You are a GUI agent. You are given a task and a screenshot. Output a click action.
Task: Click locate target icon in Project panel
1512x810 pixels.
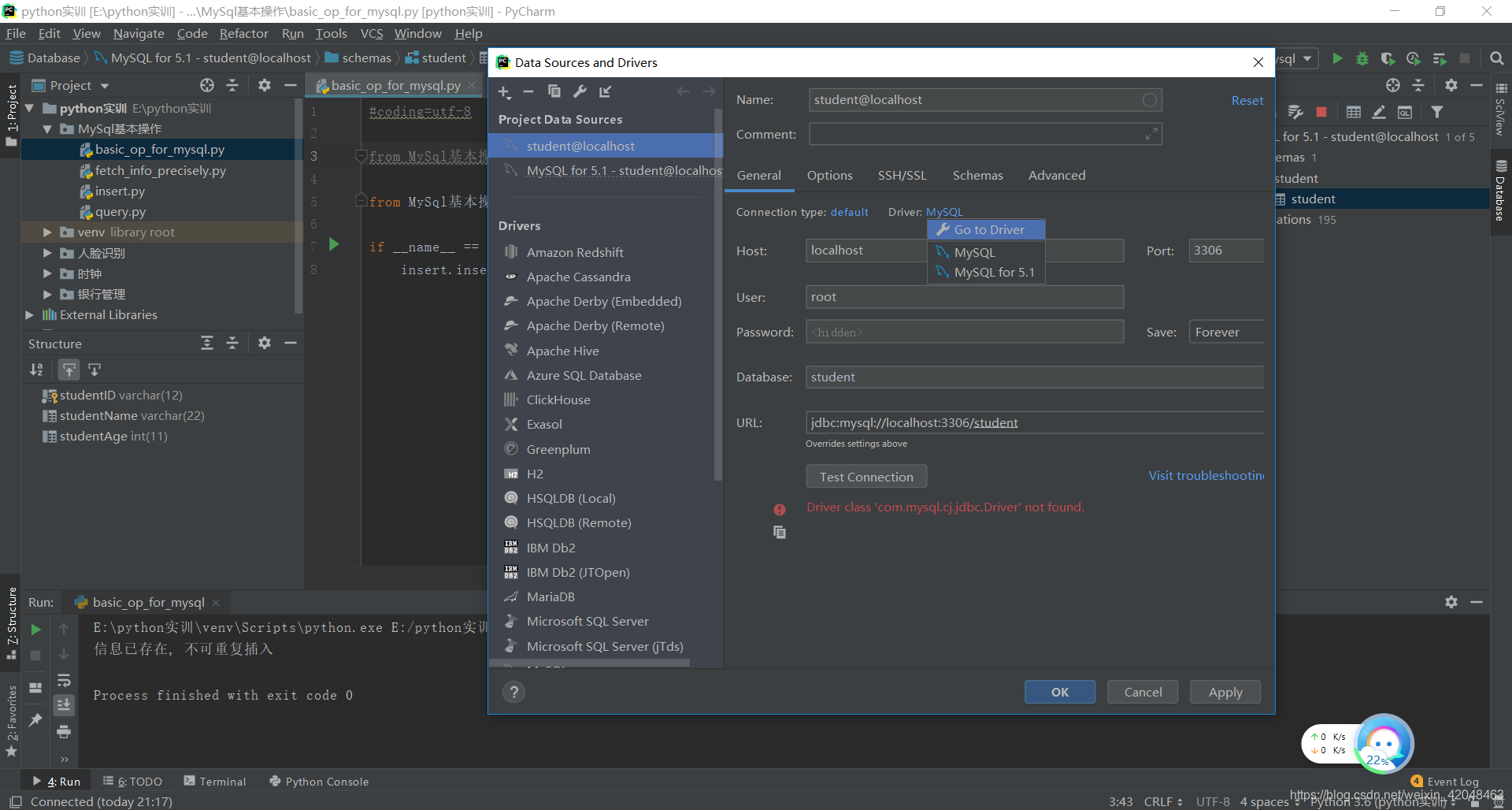207,85
